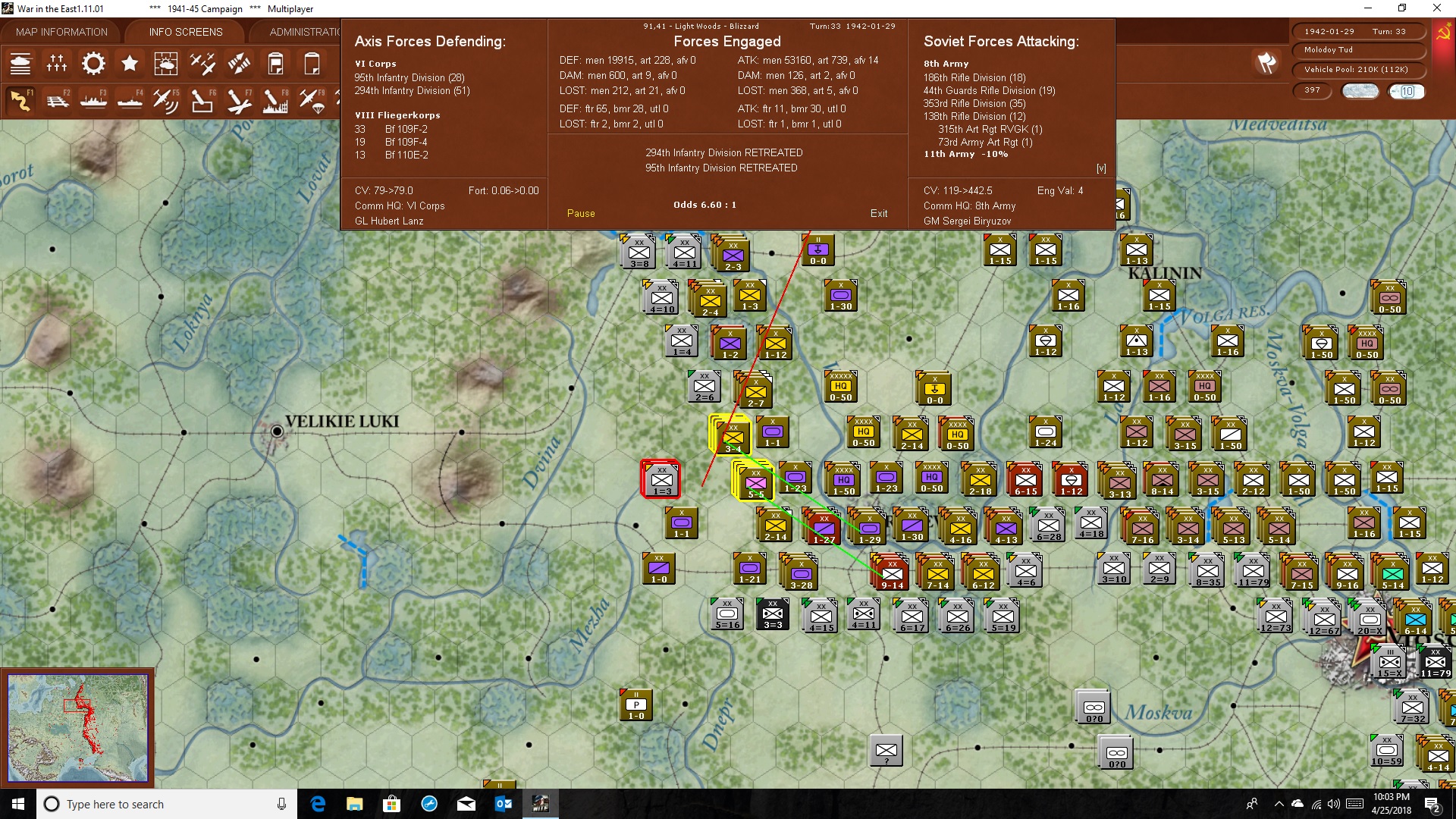Select the black 3=3 German unit
The image size is (1456, 819).
772,614
